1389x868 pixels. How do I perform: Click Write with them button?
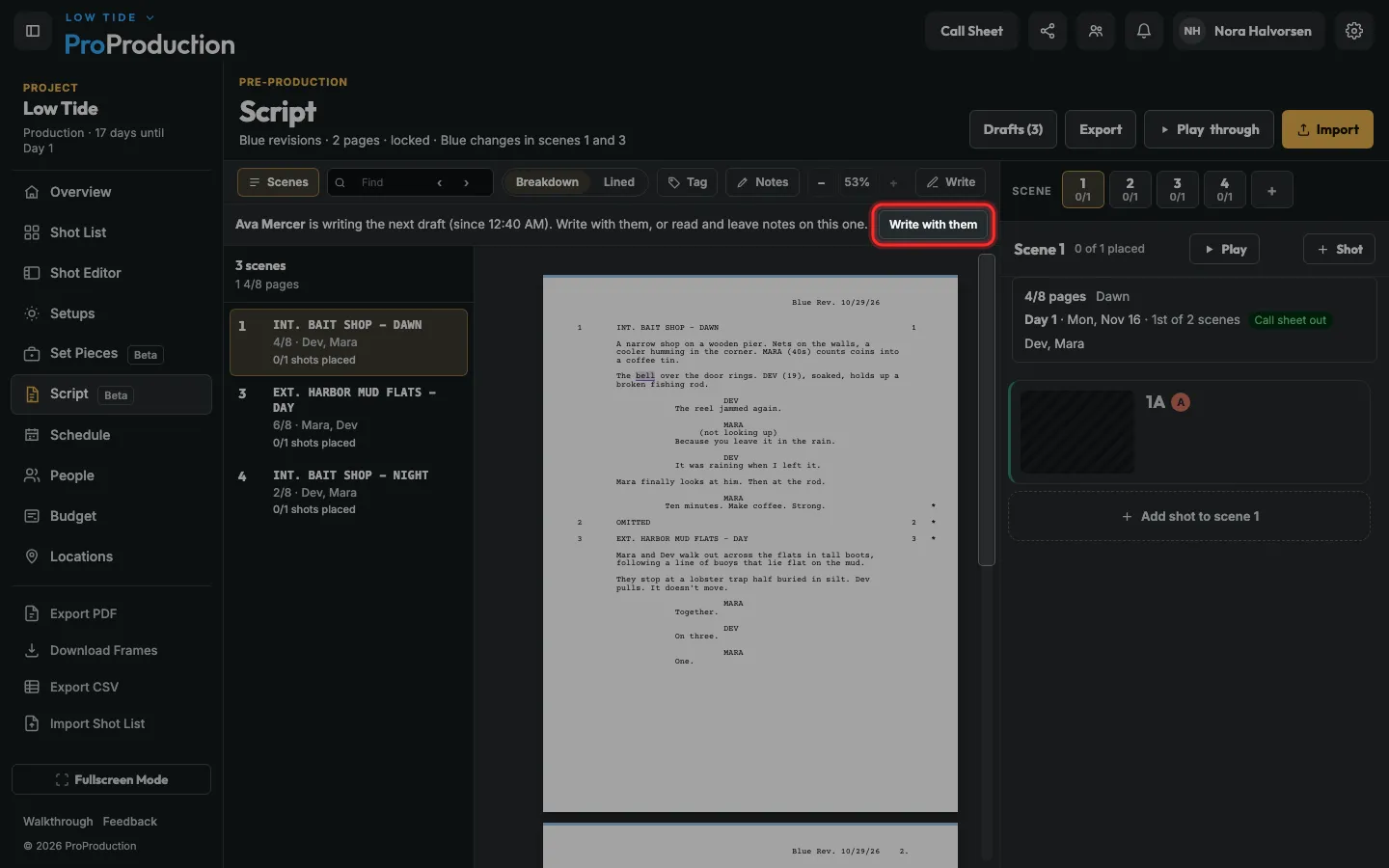click(x=933, y=225)
